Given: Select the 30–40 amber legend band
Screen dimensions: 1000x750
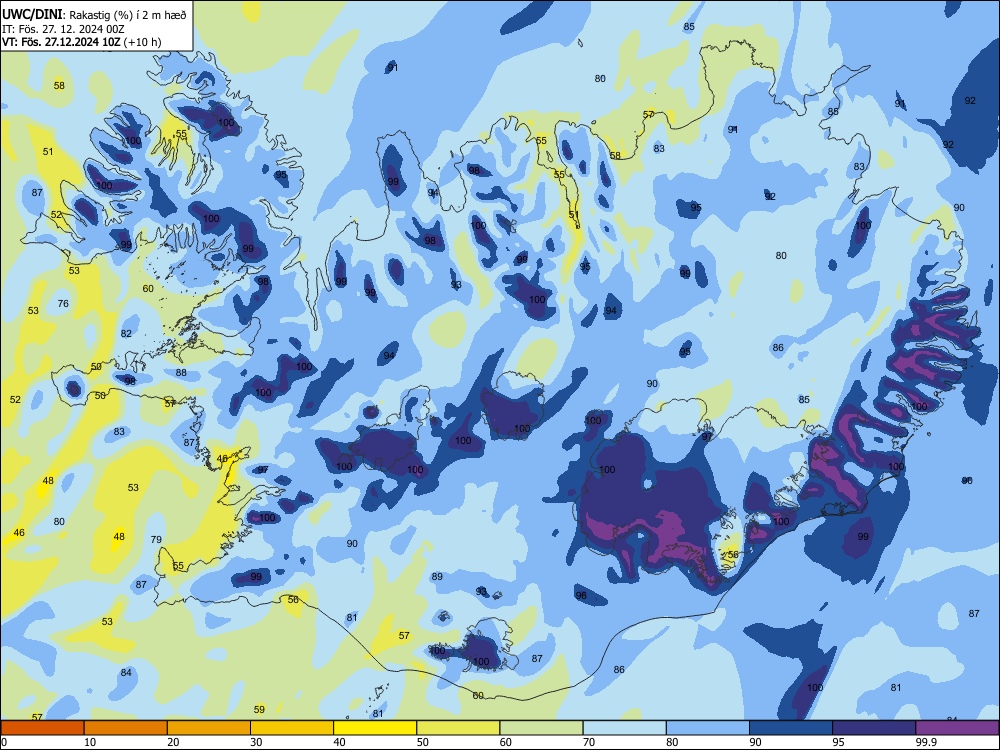Looking at the screenshot, I should click(292, 728).
